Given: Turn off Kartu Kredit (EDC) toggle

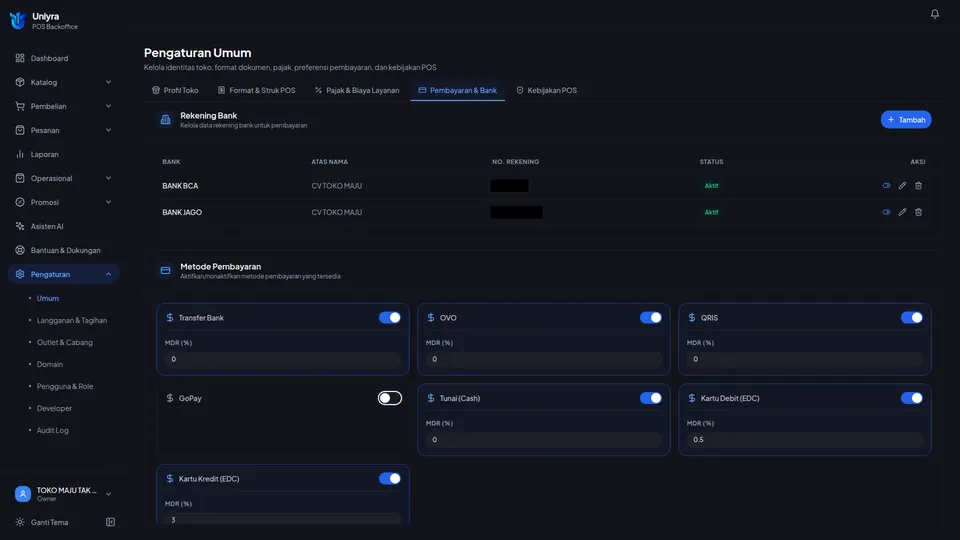Looking at the screenshot, I should tap(389, 478).
